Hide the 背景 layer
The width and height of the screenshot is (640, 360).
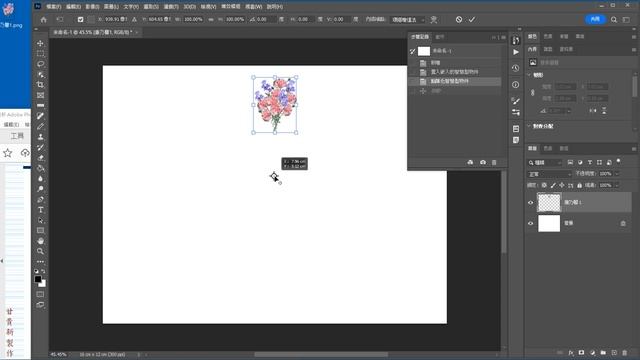click(x=531, y=224)
